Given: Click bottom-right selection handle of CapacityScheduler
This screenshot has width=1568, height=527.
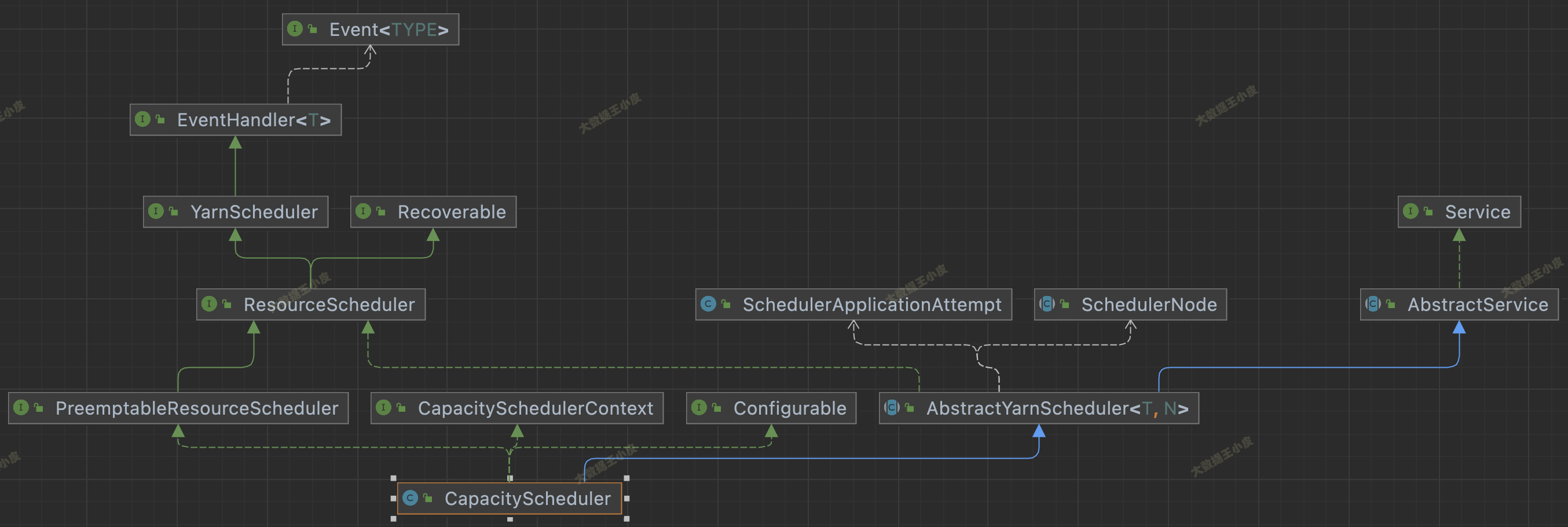Looking at the screenshot, I should (x=627, y=518).
